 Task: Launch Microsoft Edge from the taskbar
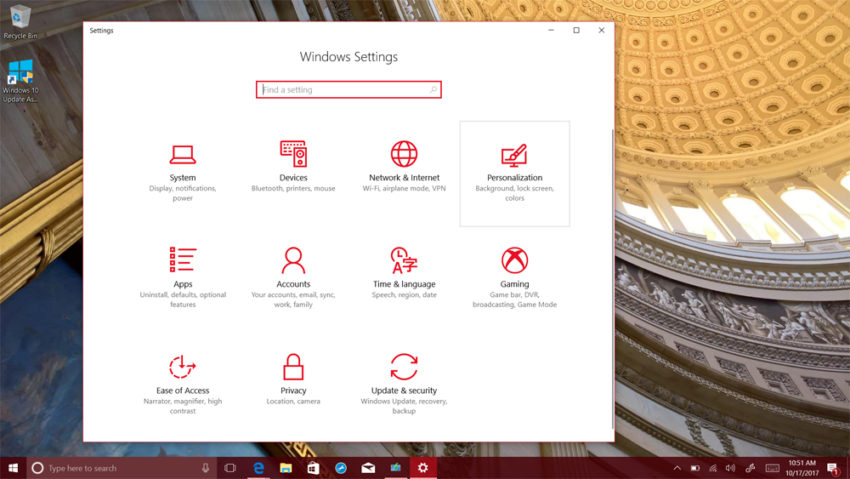click(x=259, y=468)
